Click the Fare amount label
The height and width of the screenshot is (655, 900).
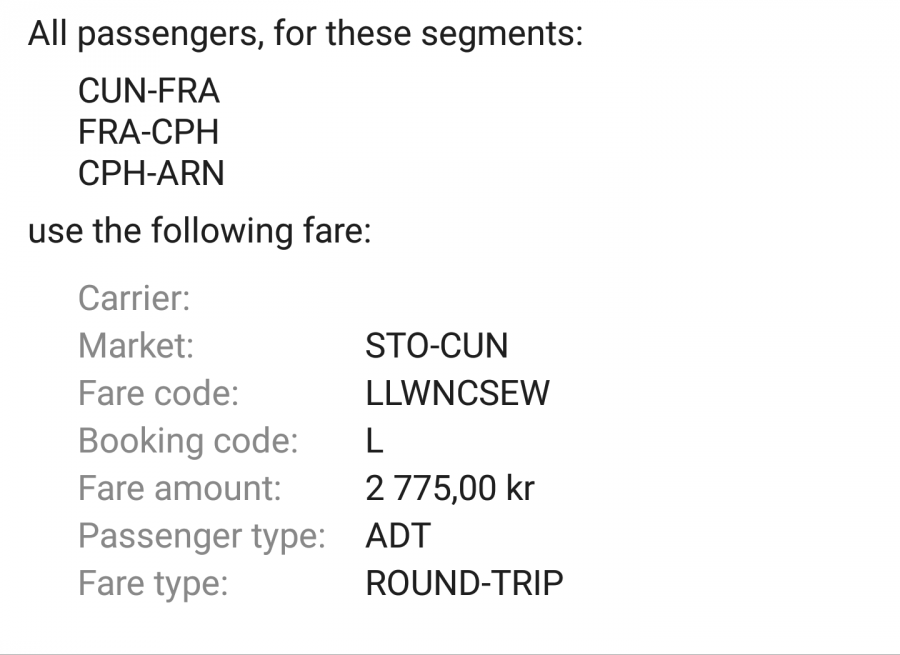click(x=179, y=489)
